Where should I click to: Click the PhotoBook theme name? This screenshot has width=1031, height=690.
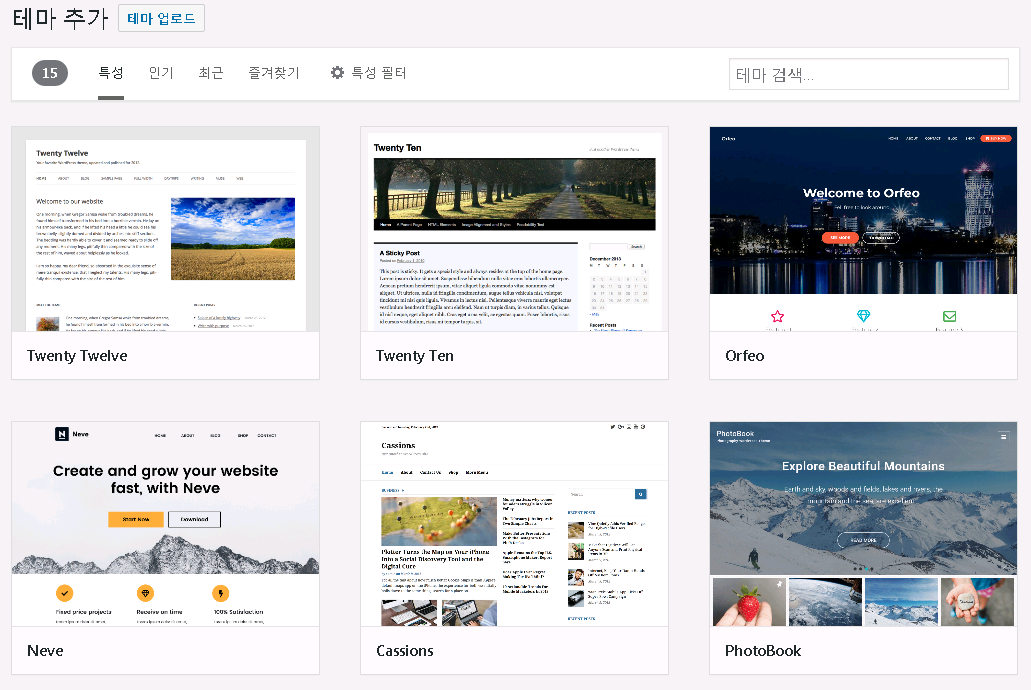pyautogui.click(x=763, y=651)
